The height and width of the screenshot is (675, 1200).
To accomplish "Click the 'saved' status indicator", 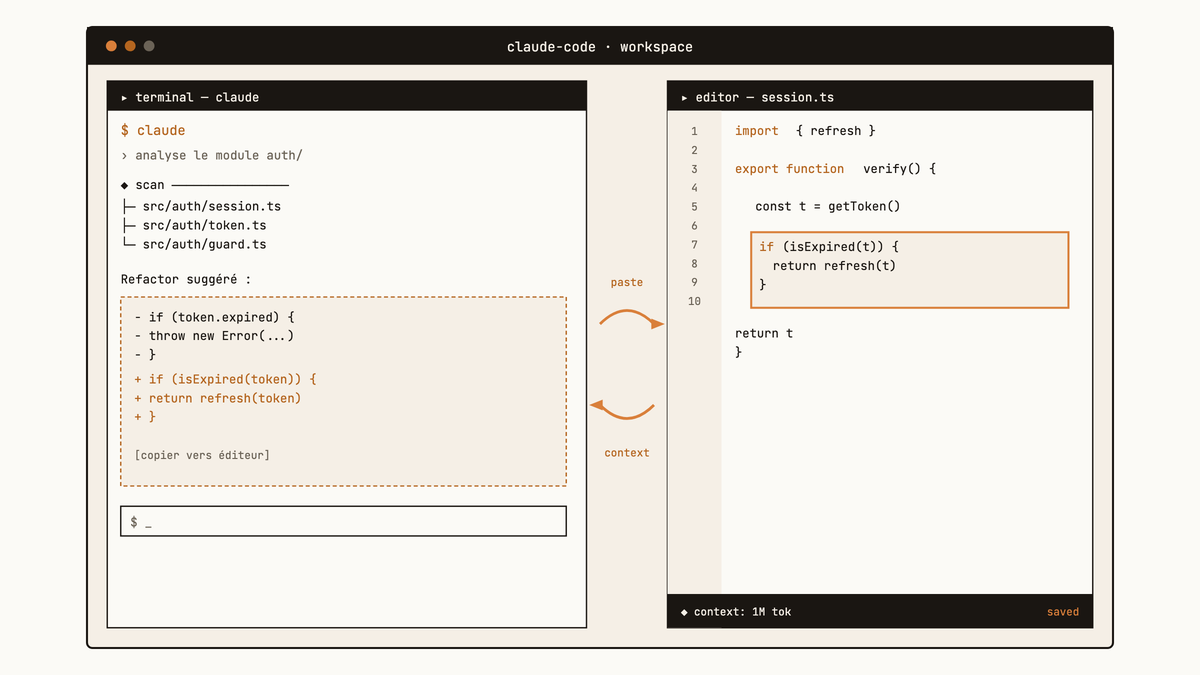I will [x=1063, y=612].
